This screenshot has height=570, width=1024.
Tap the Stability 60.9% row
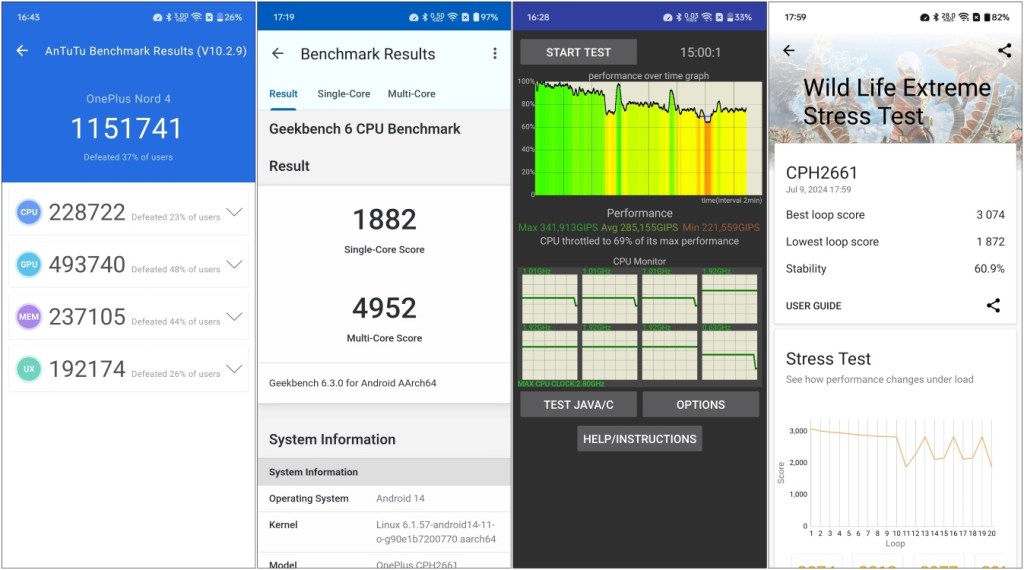point(895,268)
